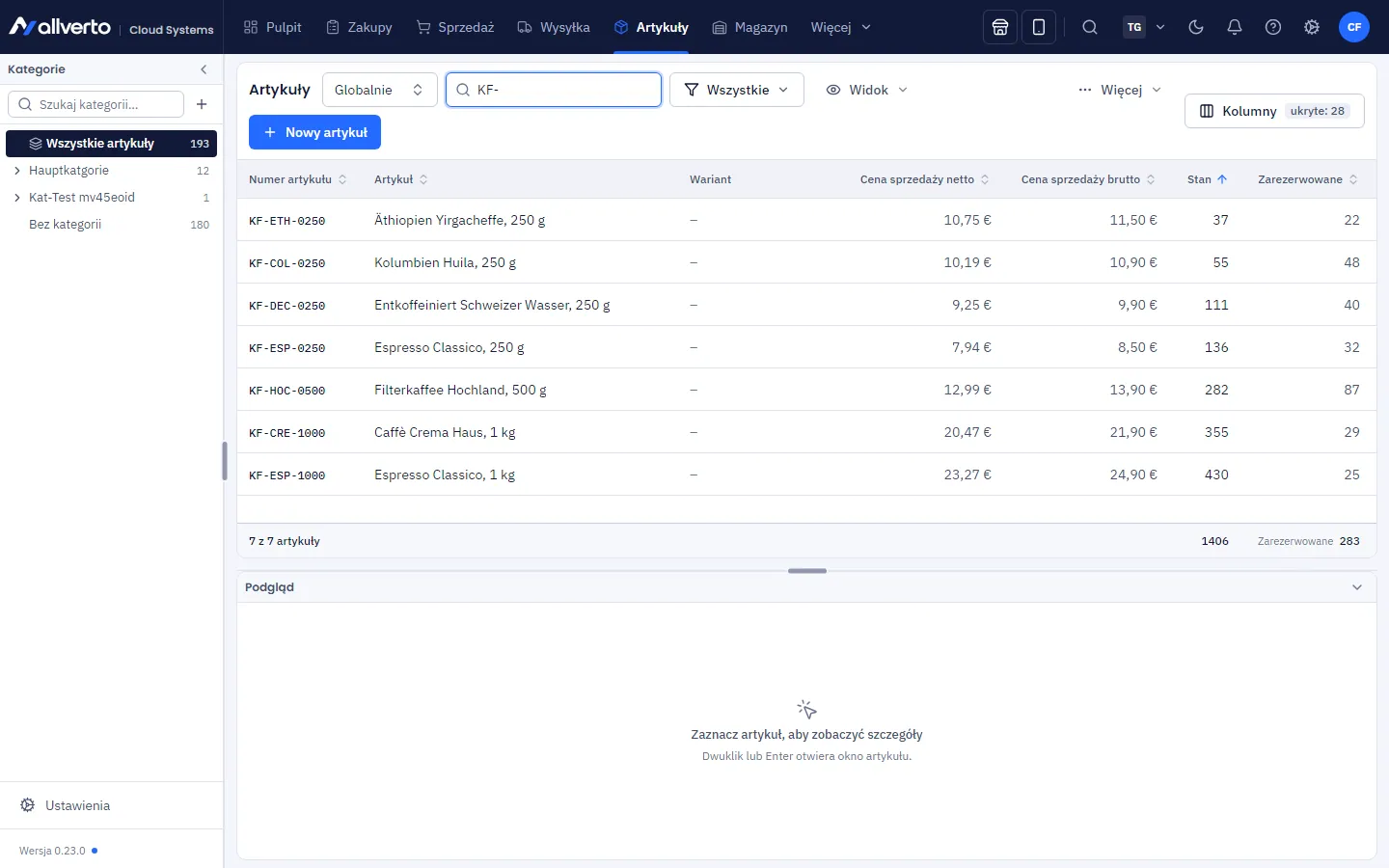The height and width of the screenshot is (868, 1389).
Task: Sort by Numer artykułu column
Action: coord(297,179)
